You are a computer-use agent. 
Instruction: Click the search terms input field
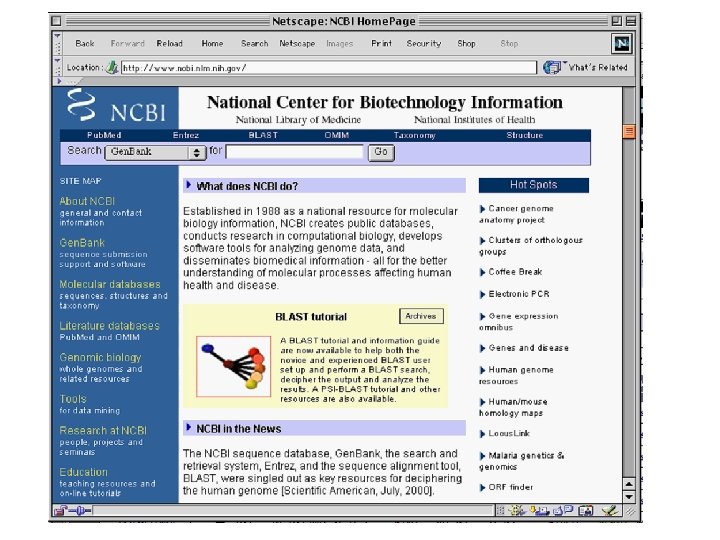(x=295, y=152)
